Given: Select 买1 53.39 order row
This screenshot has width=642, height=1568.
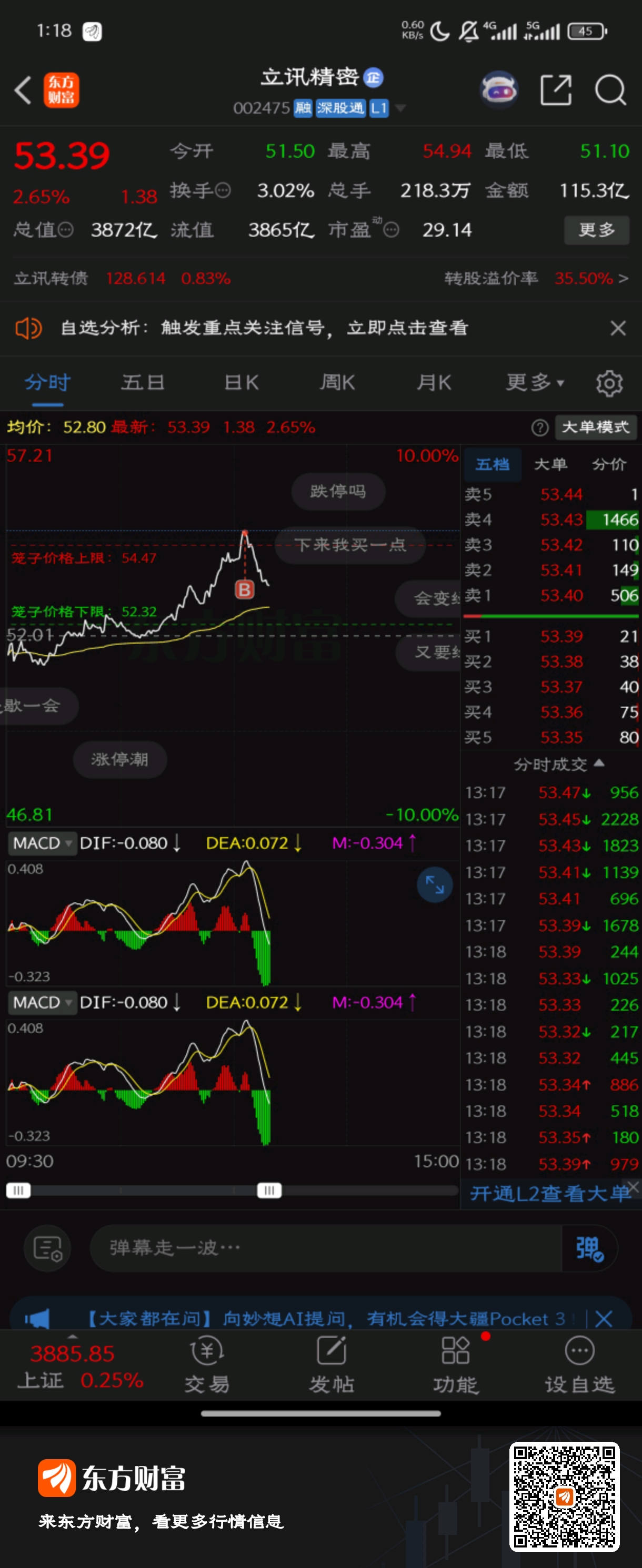Looking at the screenshot, I should [551, 636].
